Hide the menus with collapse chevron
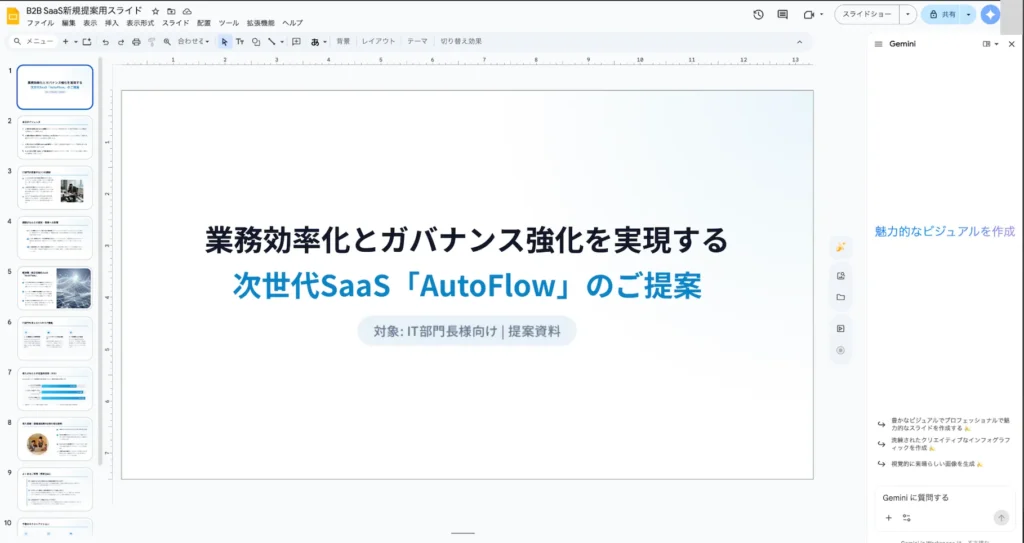1024x543 pixels. 799,42
